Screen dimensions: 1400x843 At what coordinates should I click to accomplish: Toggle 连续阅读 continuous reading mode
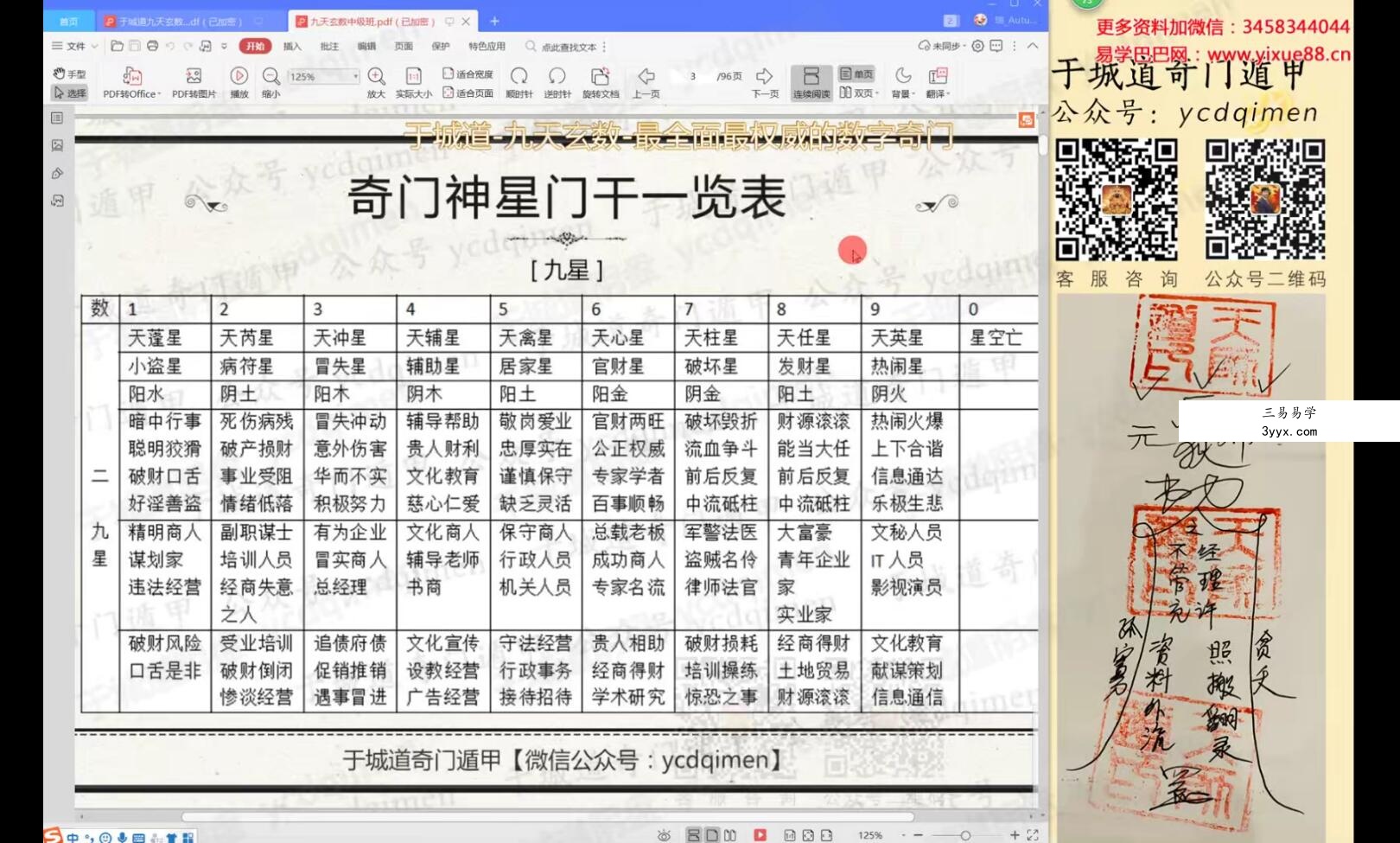(811, 83)
